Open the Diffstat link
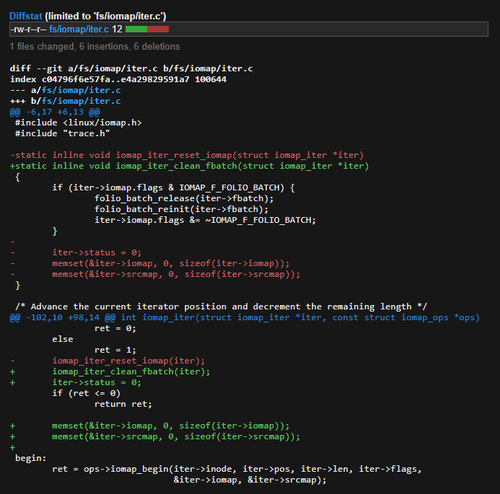500x494 pixels. [26, 16]
